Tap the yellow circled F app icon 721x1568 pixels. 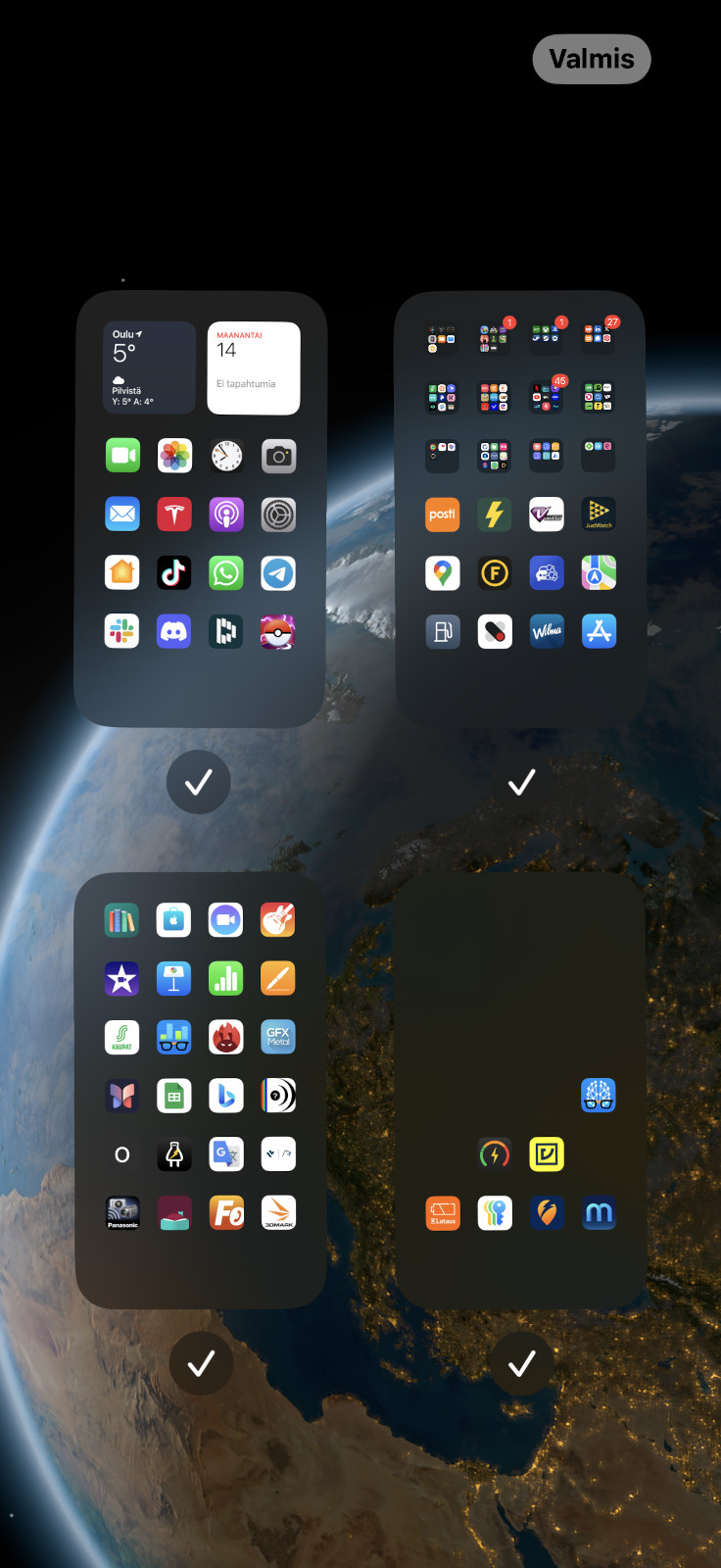pyautogui.click(x=495, y=573)
